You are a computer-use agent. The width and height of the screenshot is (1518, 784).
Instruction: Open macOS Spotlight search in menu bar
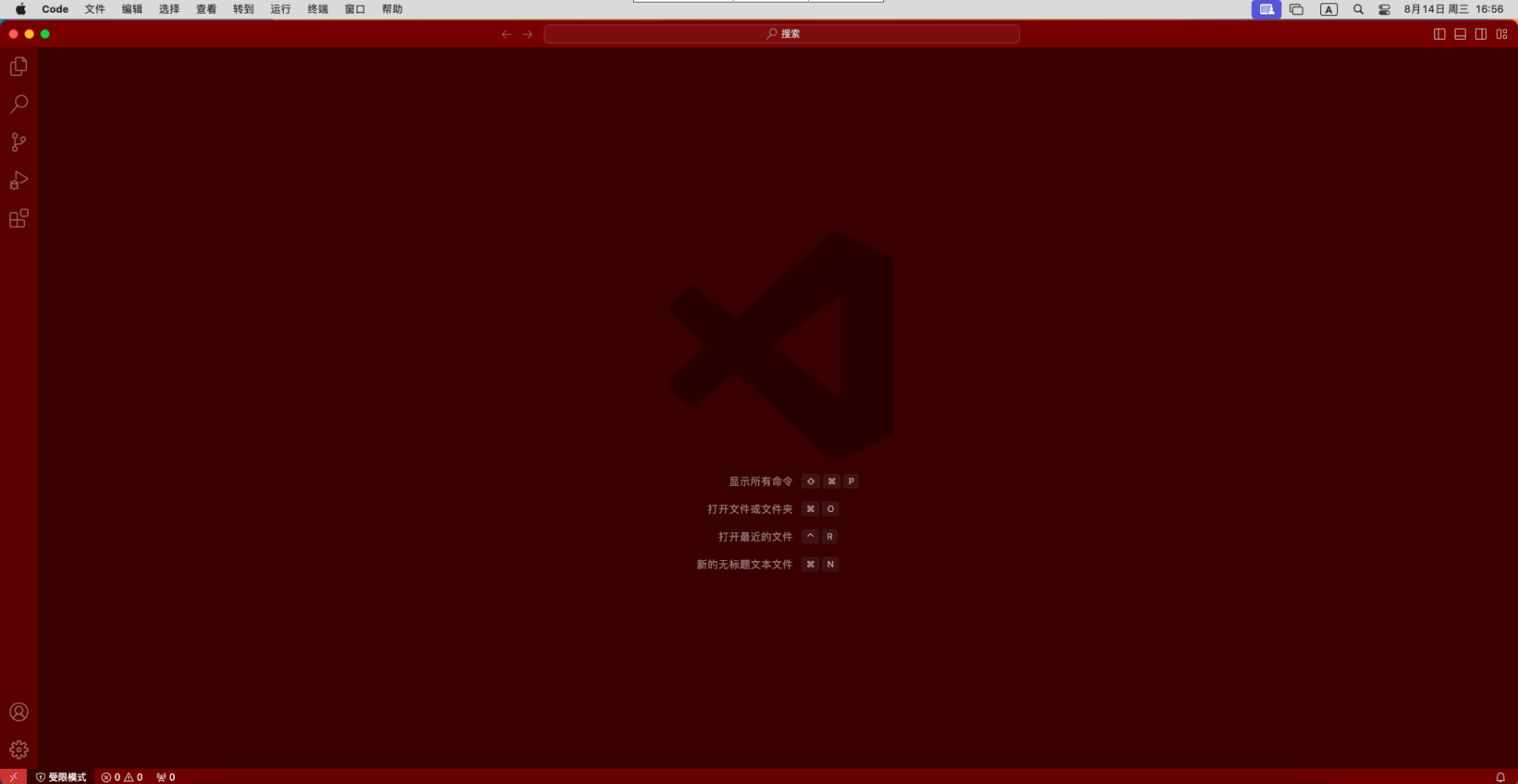[1358, 9]
